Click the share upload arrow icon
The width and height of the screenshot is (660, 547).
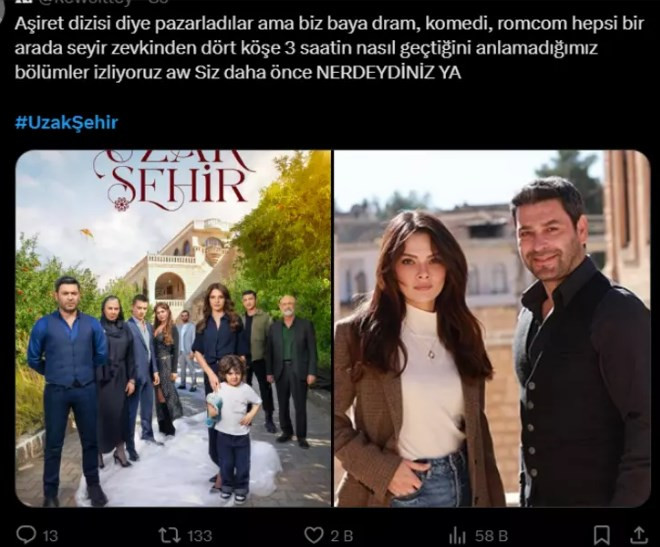click(x=639, y=535)
